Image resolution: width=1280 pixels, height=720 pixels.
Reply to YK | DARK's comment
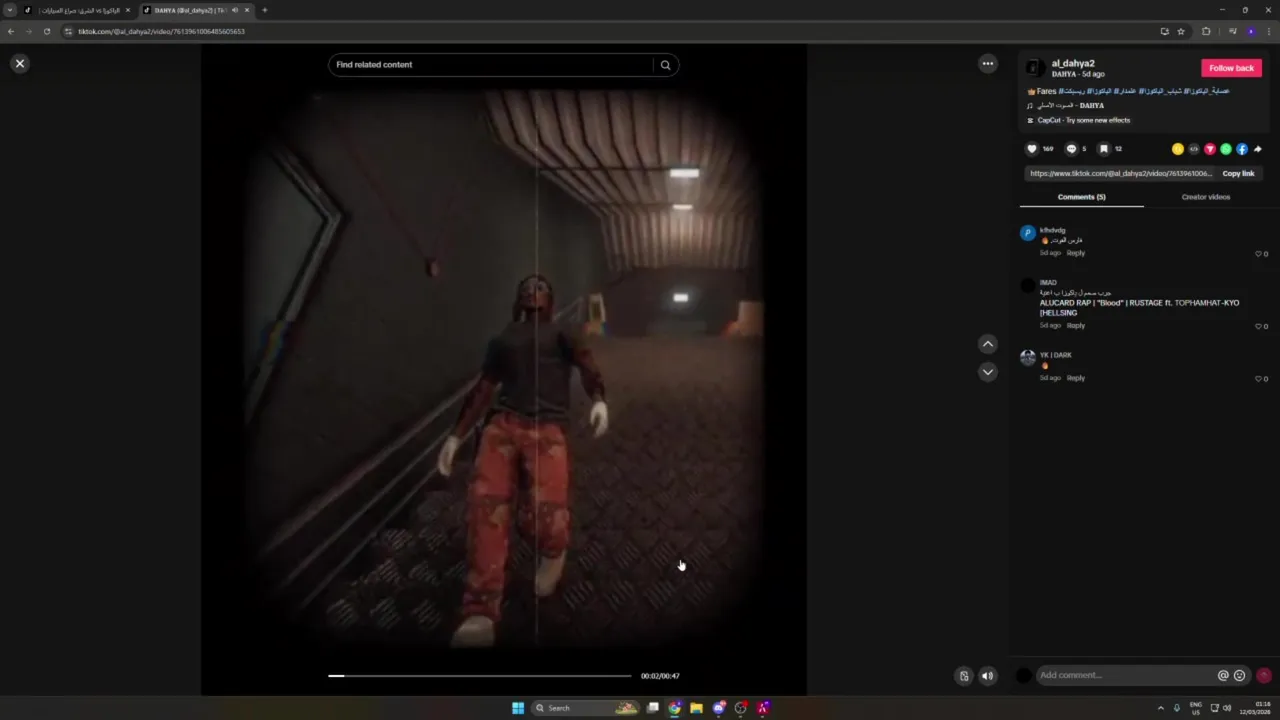coord(1075,378)
